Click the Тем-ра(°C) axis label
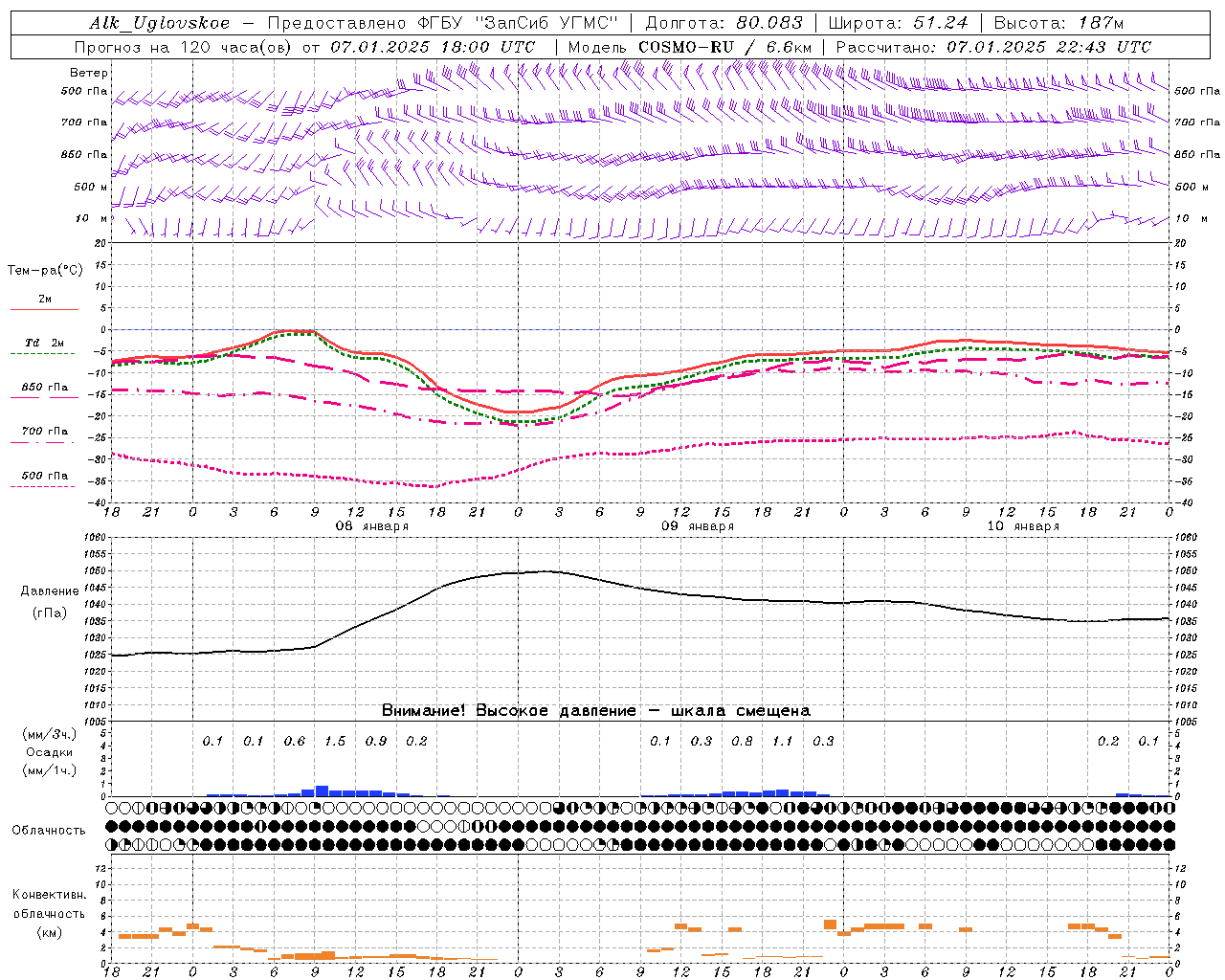 (45, 271)
